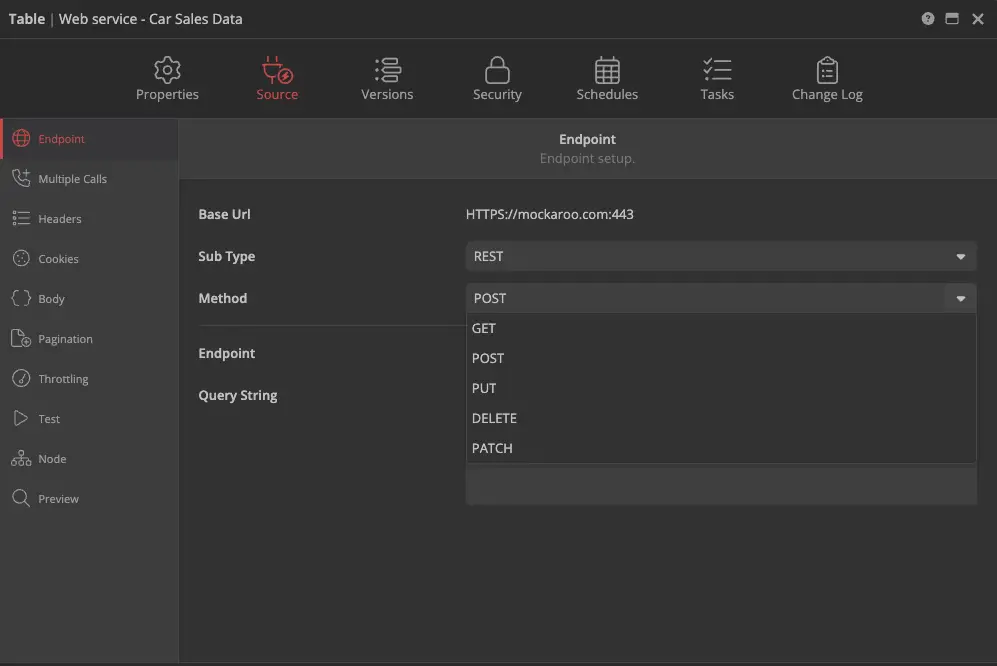The image size is (997, 666).
Task: Select the Throttling gauge icon in sidebar
Action: point(21,379)
